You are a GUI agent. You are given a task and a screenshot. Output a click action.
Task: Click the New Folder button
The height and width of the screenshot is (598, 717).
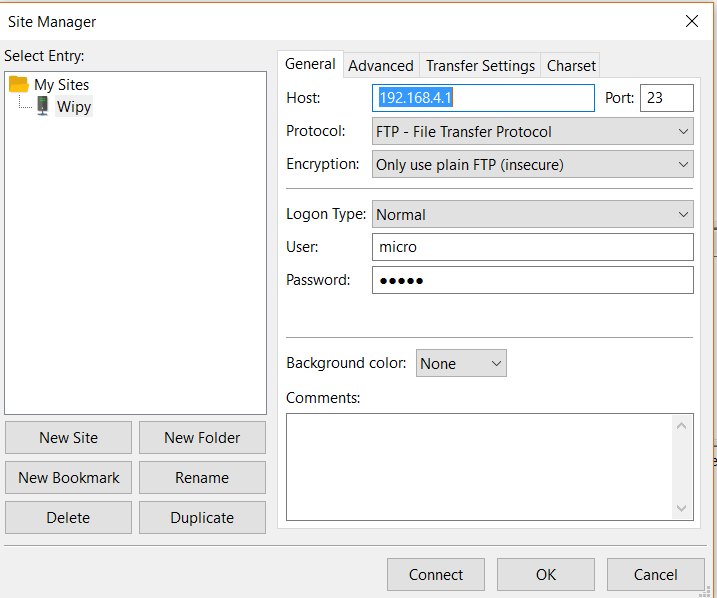pos(202,437)
